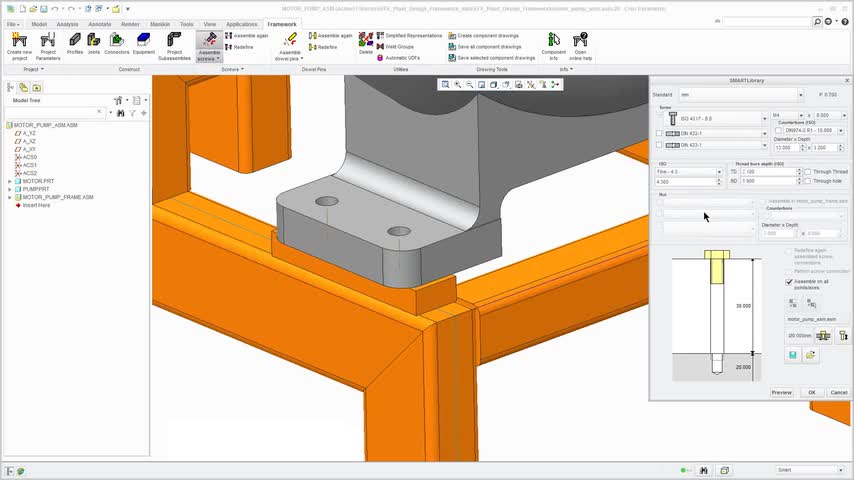Open Project Parameters tool
The width and height of the screenshot is (854, 480).
tap(48, 46)
